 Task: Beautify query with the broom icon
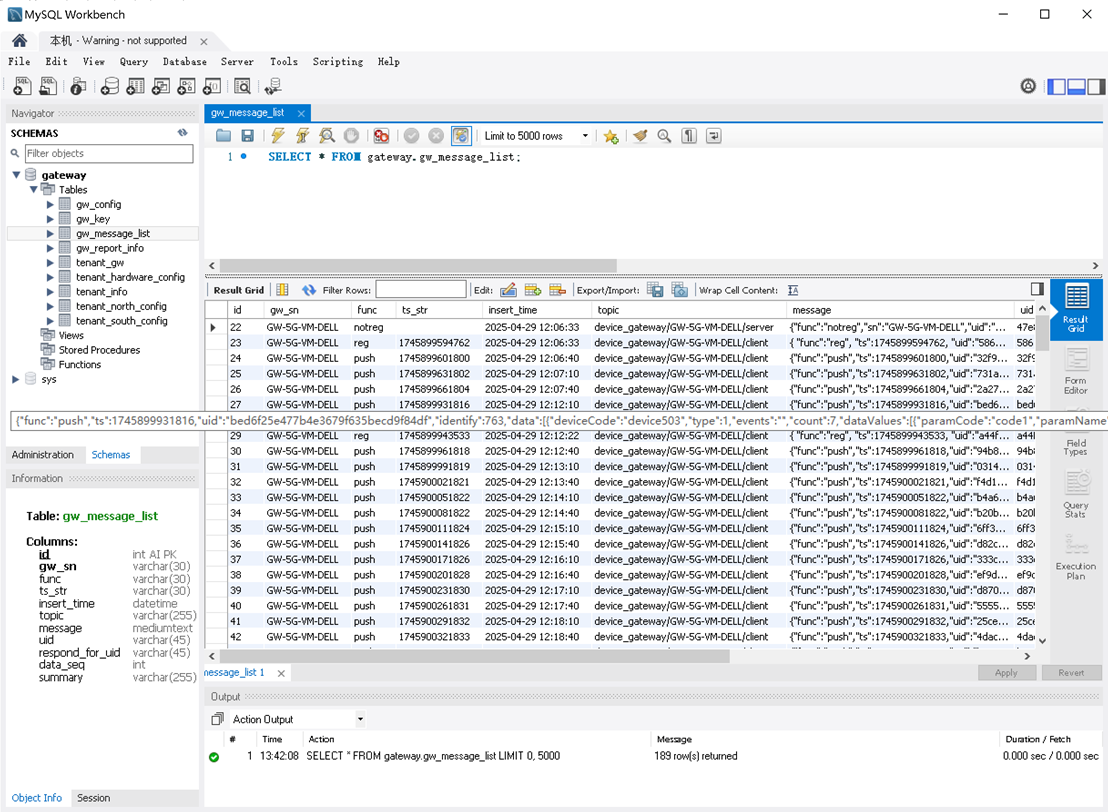[x=640, y=136]
